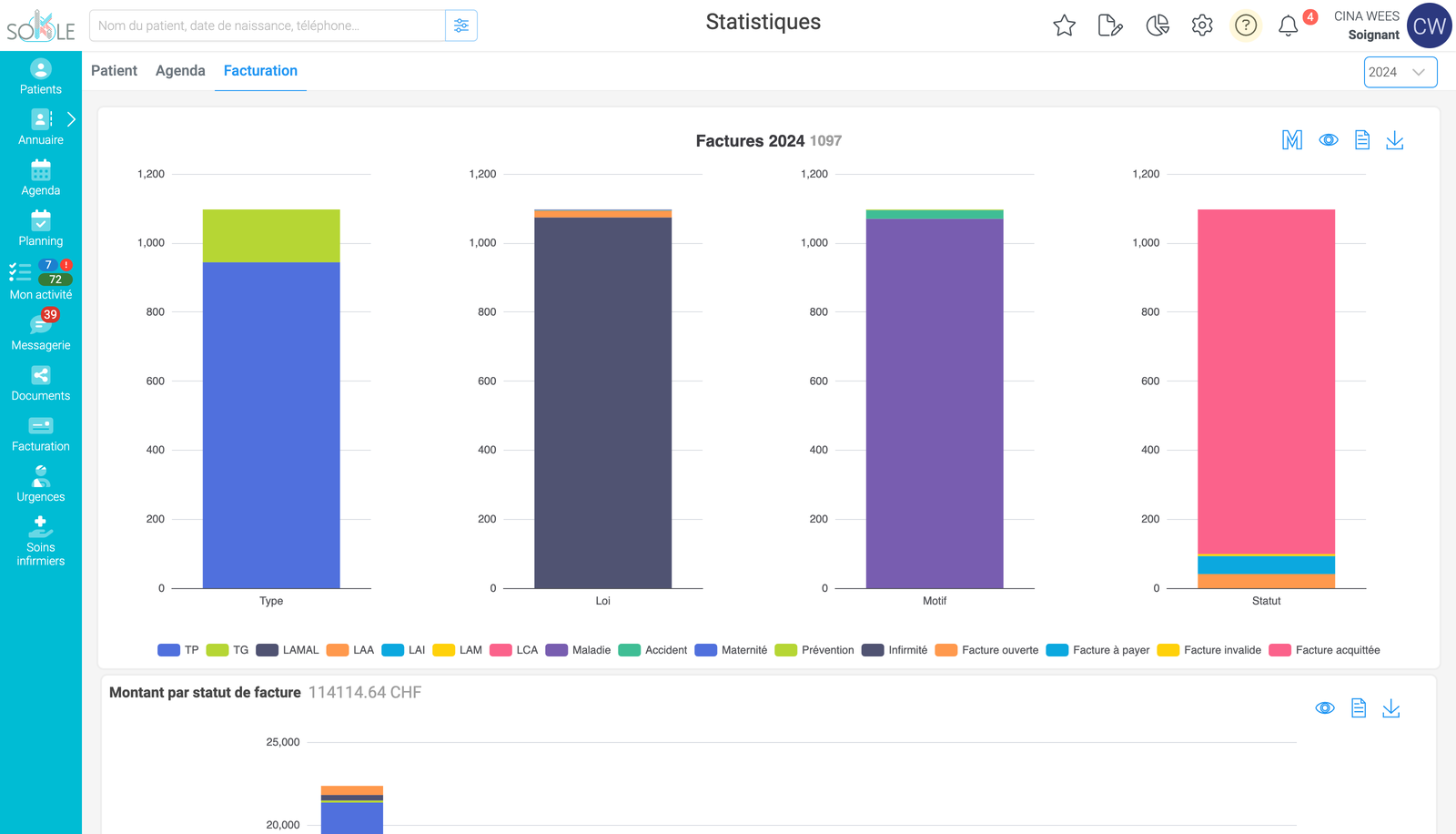Download Montant par statut chart
This screenshot has height=834, width=1456.
(x=1391, y=708)
